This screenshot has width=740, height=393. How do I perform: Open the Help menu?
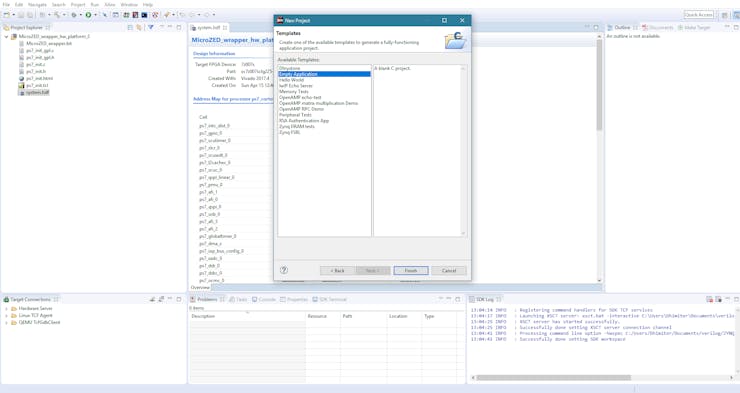(148, 5)
